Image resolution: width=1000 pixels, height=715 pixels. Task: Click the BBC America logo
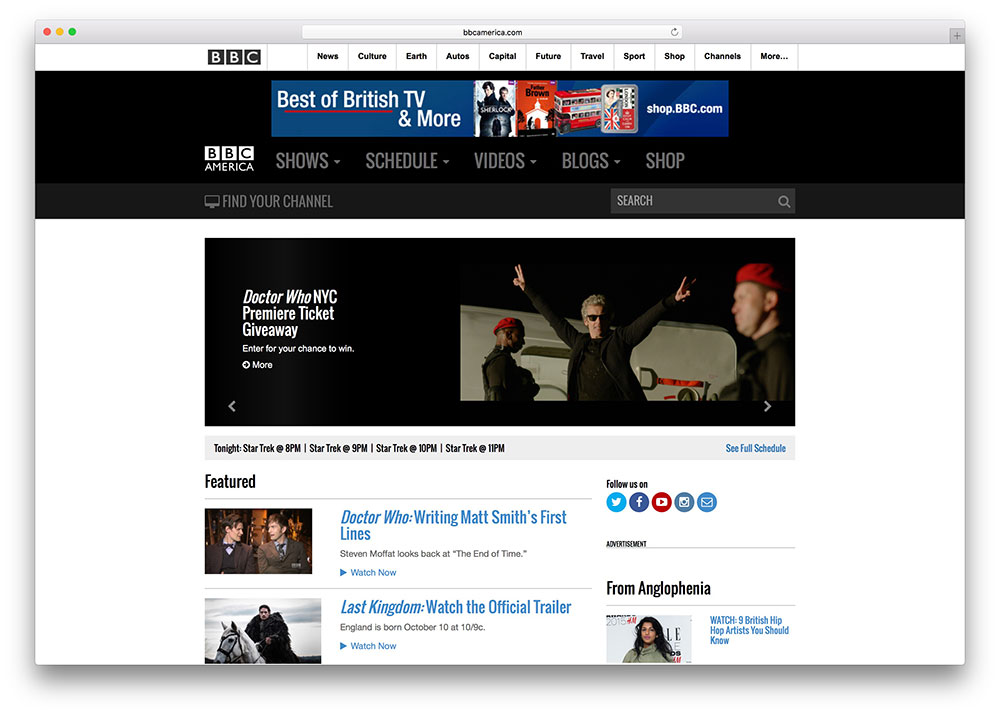coord(229,159)
